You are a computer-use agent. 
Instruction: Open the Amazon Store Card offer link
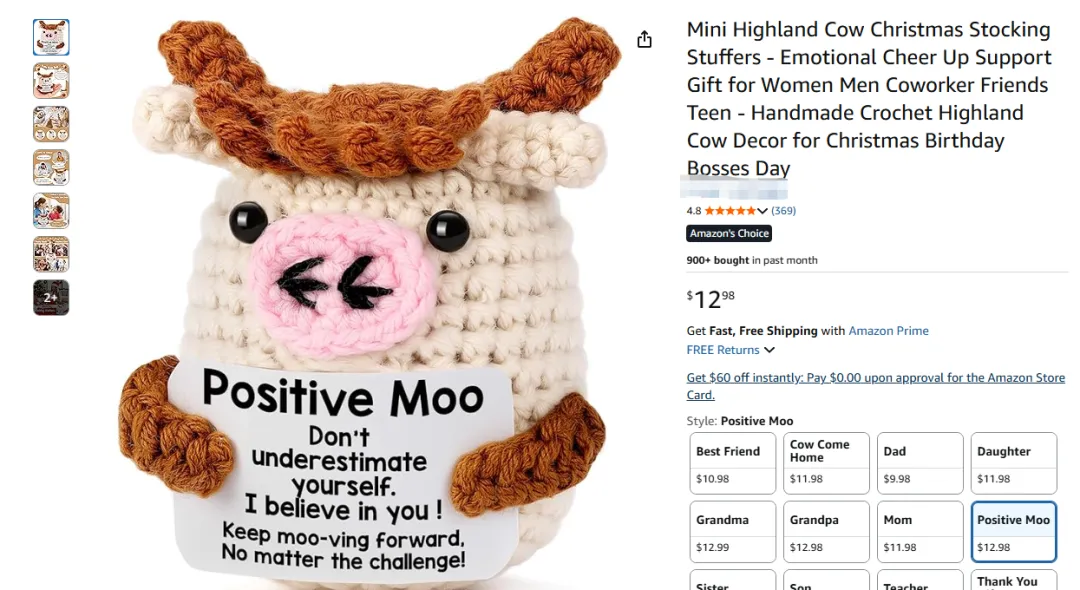[875, 386]
